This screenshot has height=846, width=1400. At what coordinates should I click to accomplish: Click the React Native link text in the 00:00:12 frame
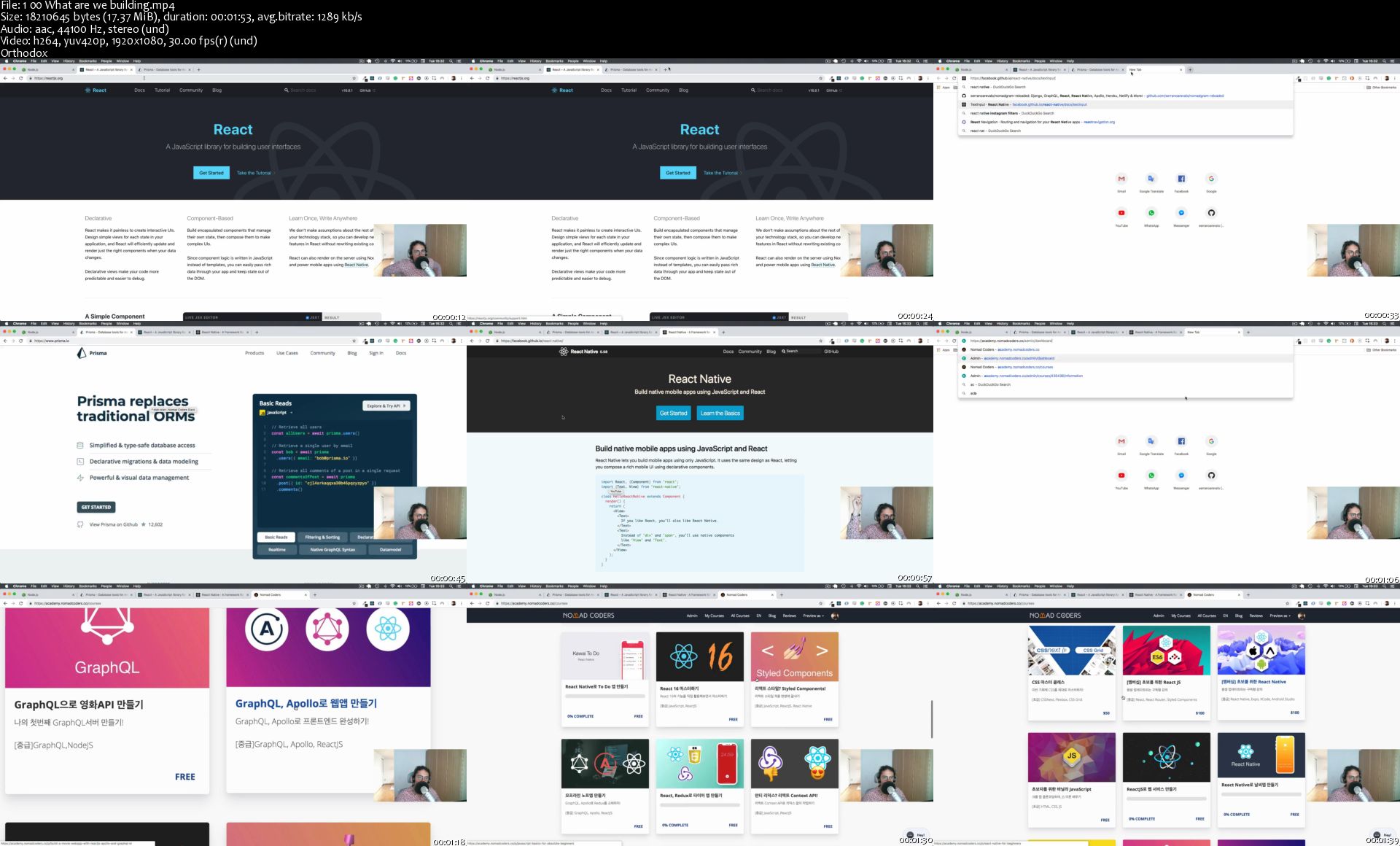tap(357, 265)
